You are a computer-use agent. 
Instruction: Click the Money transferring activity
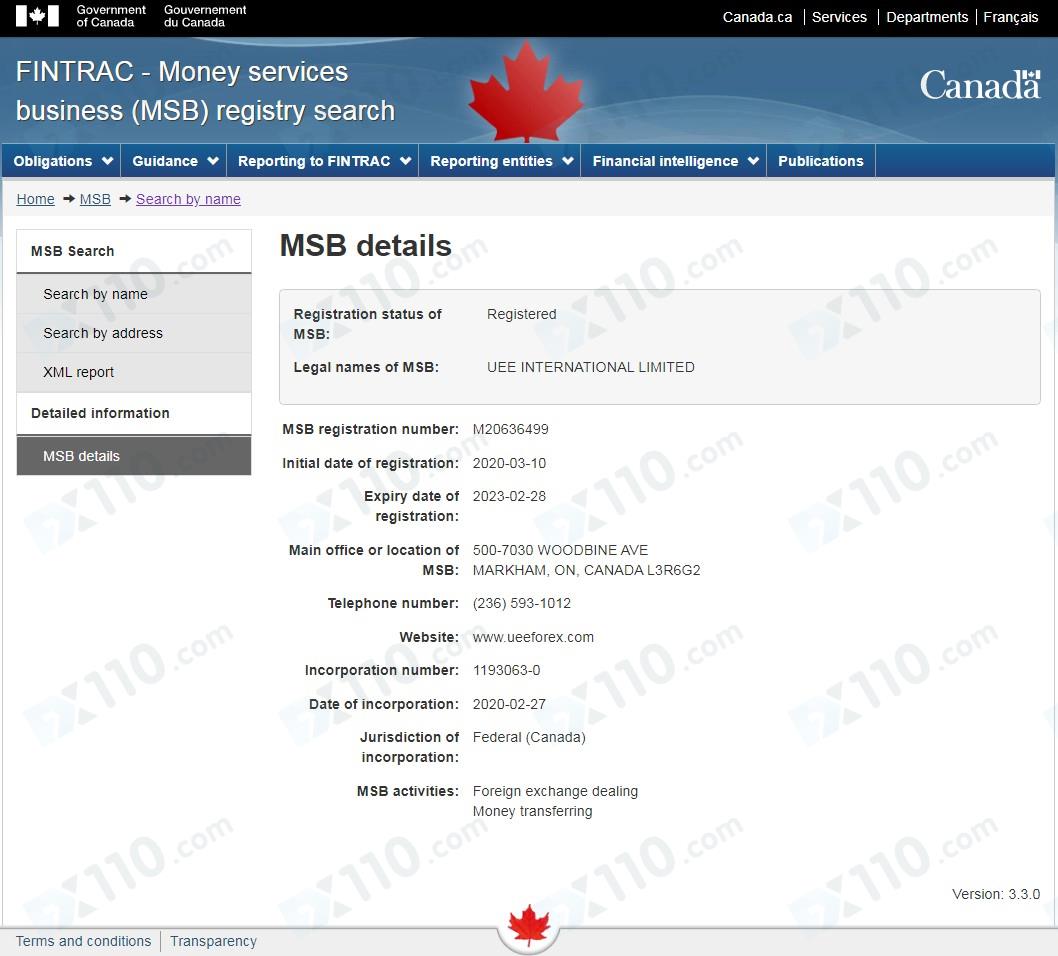pyautogui.click(x=532, y=811)
